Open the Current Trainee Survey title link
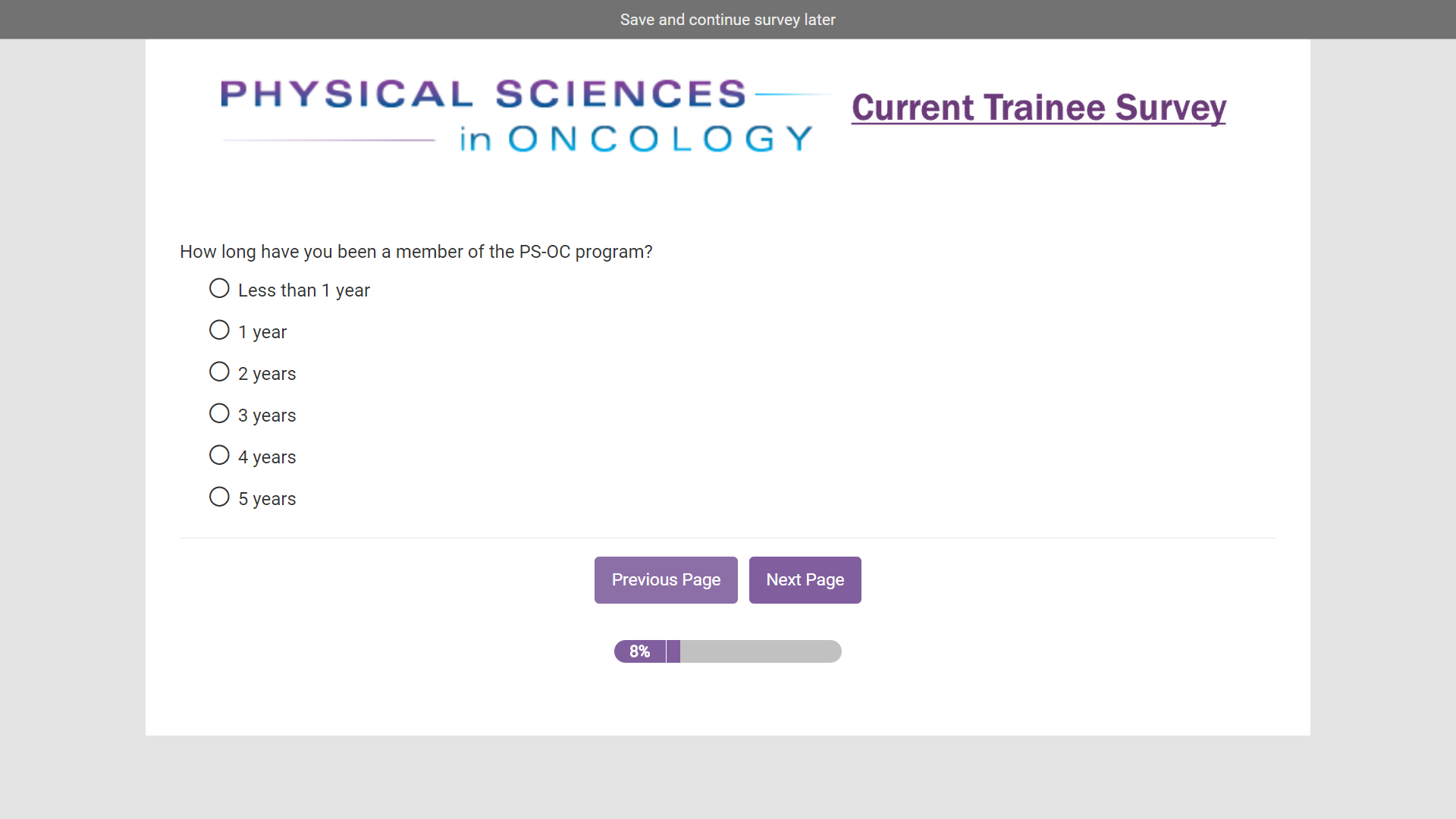The width and height of the screenshot is (1456, 819). click(x=1038, y=108)
